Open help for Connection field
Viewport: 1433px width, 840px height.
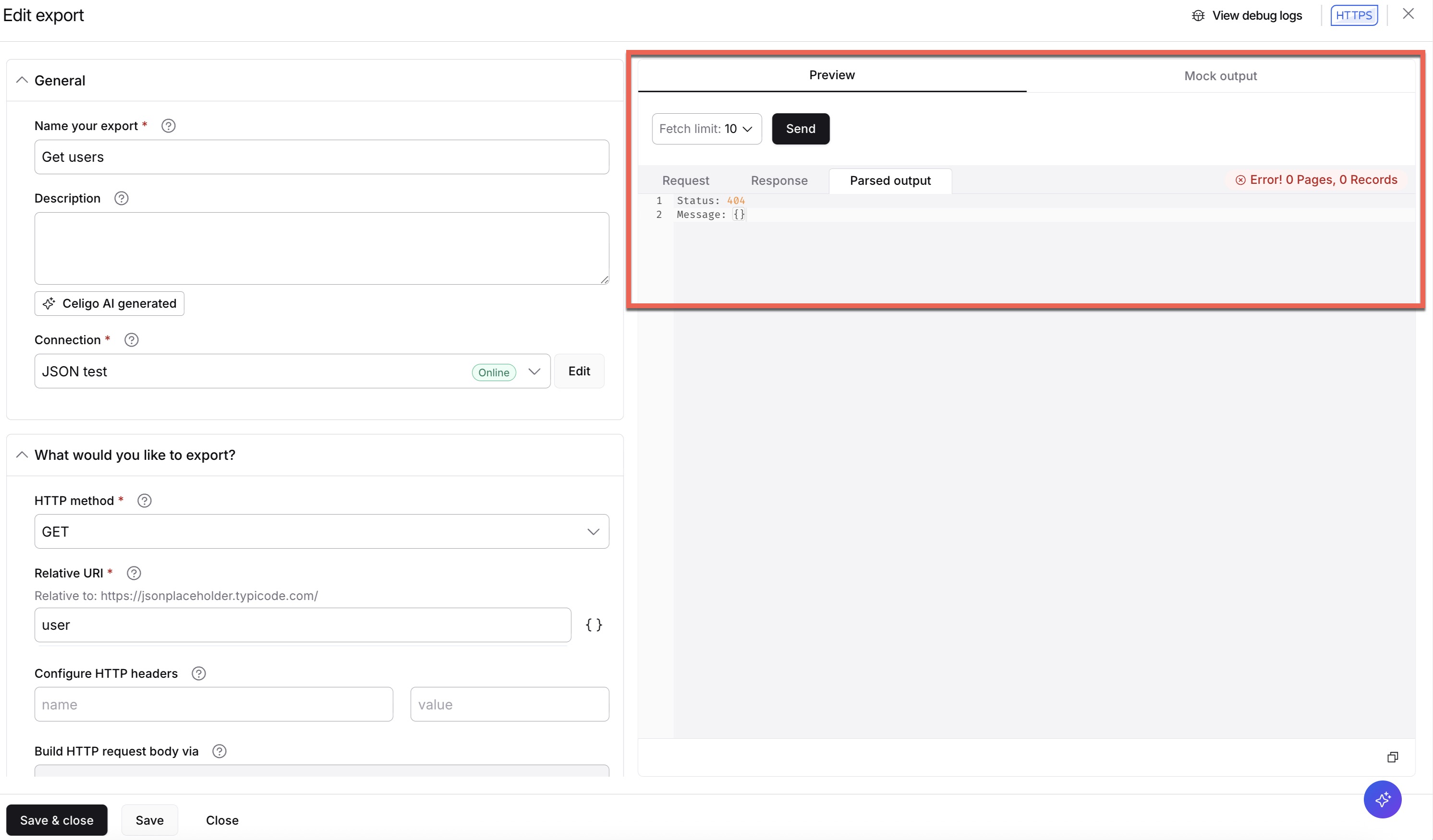(132, 340)
